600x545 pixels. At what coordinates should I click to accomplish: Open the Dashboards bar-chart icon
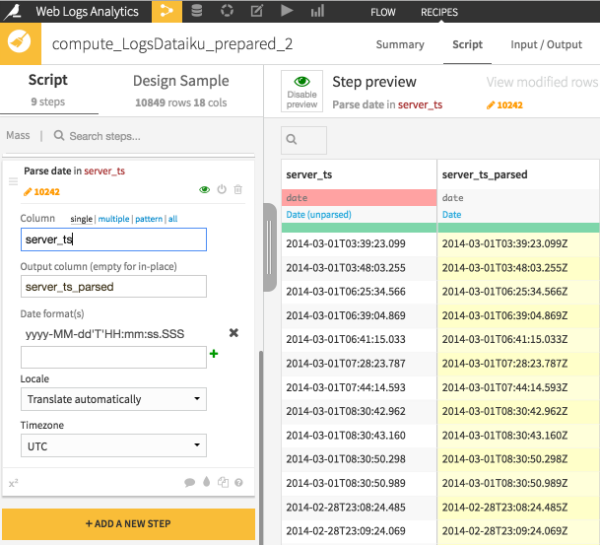(x=317, y=11)
